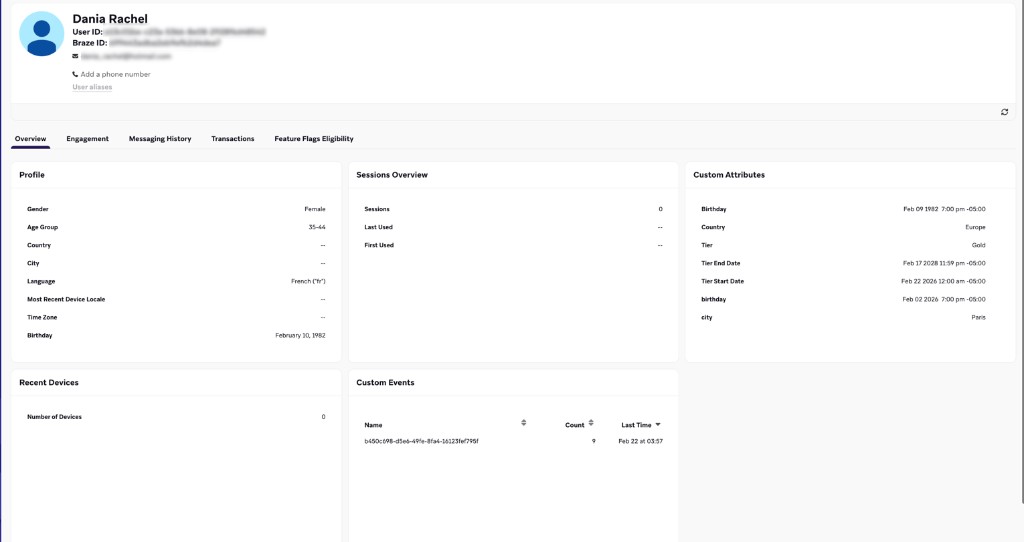The image size is (1024, 542).
Task: Open the Messaging History tab
Action: (x=160, y=139)
